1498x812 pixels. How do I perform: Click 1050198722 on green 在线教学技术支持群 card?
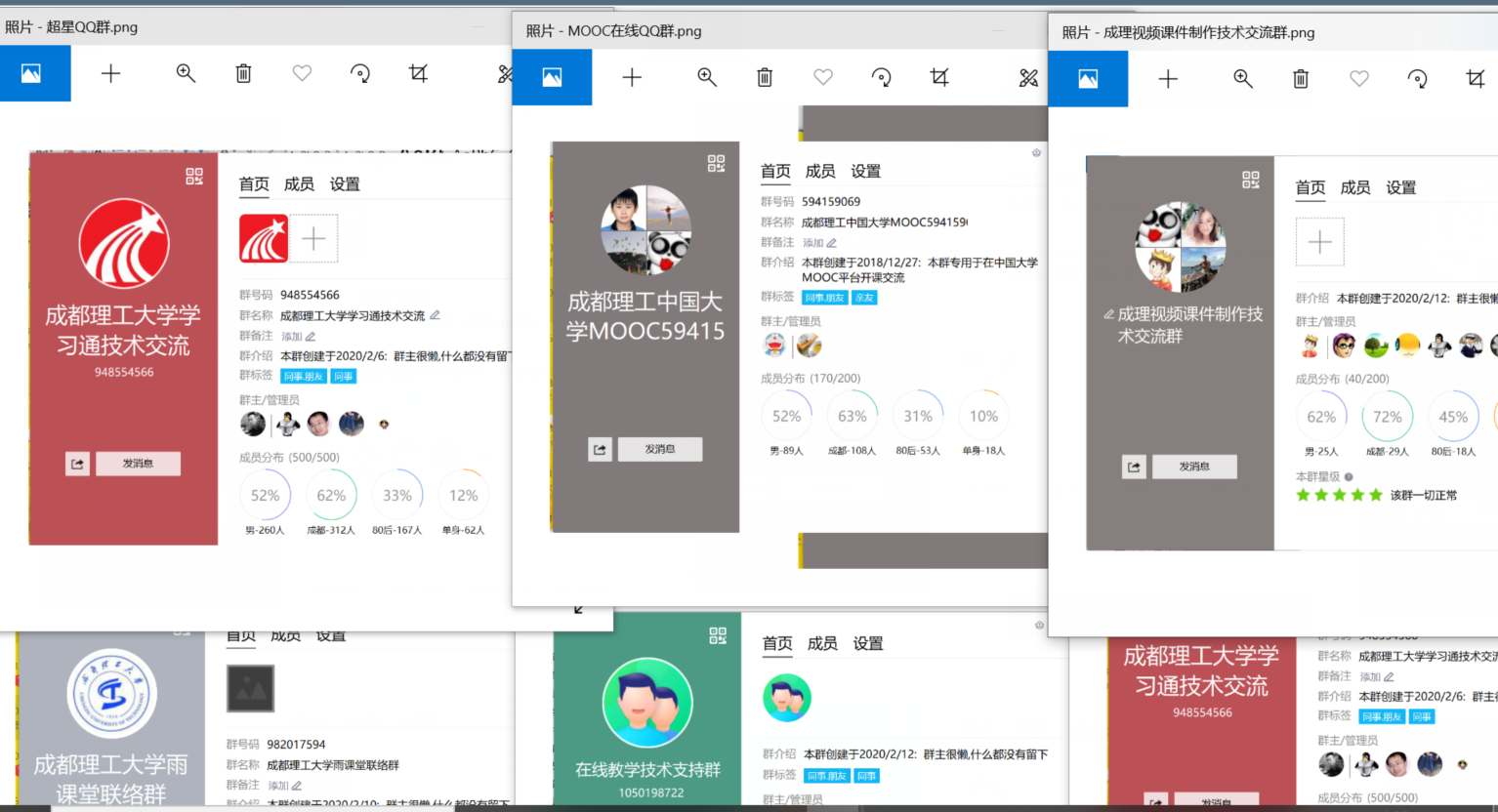coord(651,792)
